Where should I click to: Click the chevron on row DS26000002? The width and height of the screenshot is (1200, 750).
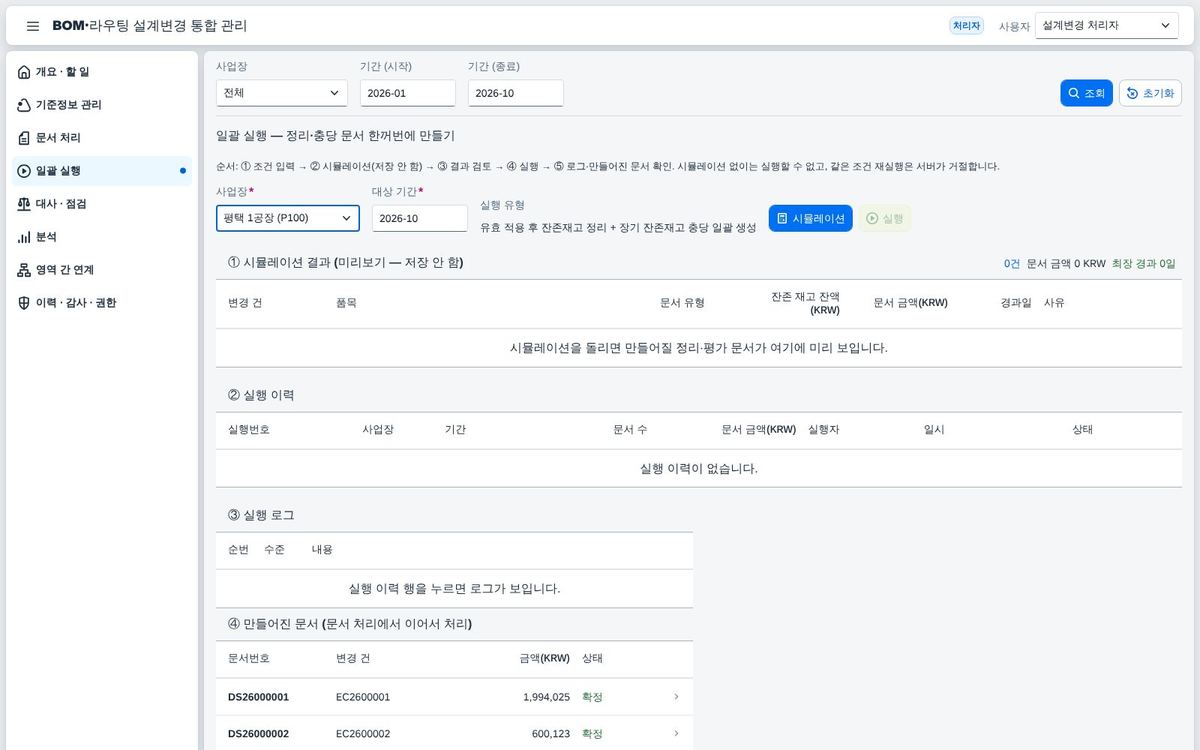click(676, 734)
